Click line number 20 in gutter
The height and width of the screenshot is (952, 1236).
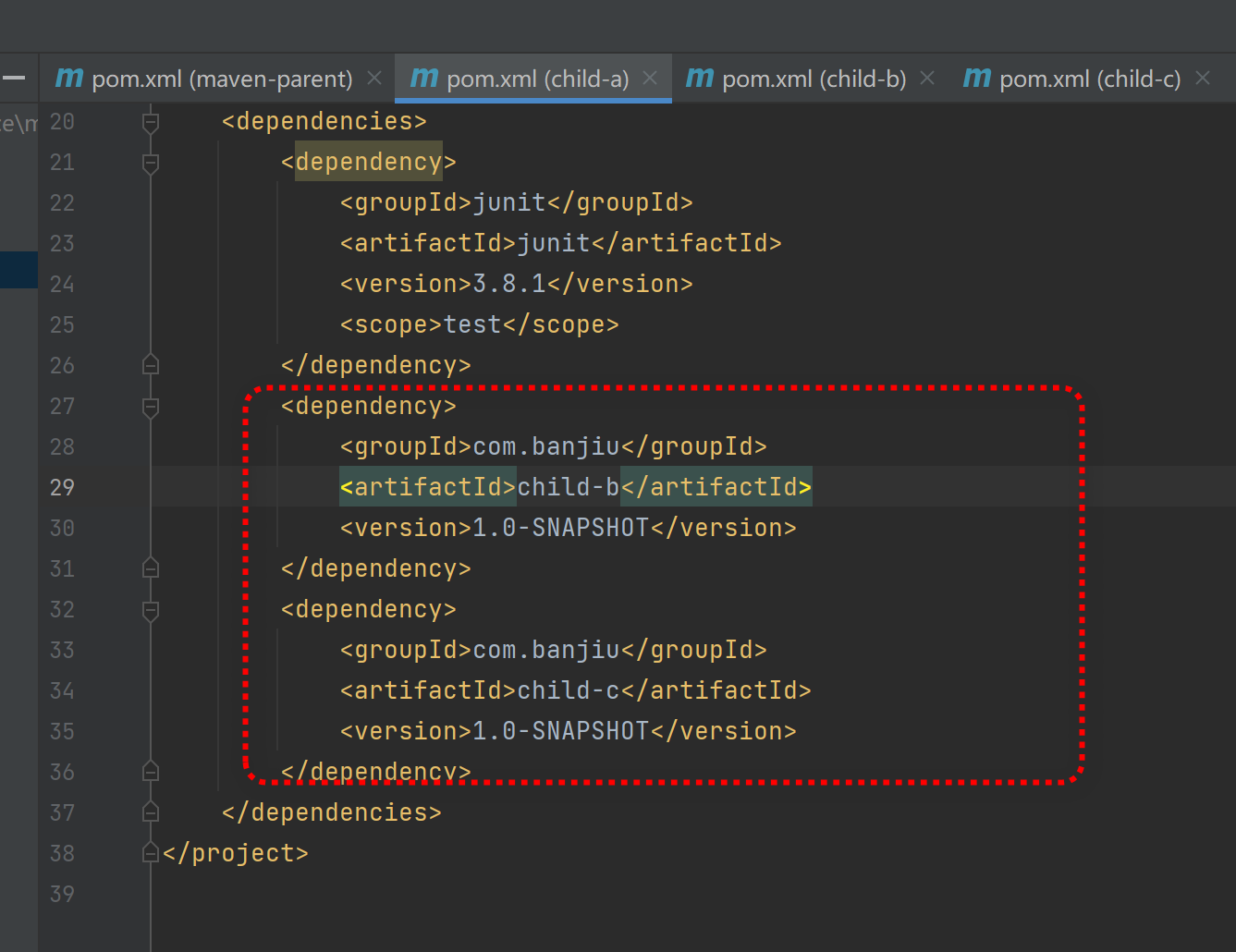coord(62,121)
